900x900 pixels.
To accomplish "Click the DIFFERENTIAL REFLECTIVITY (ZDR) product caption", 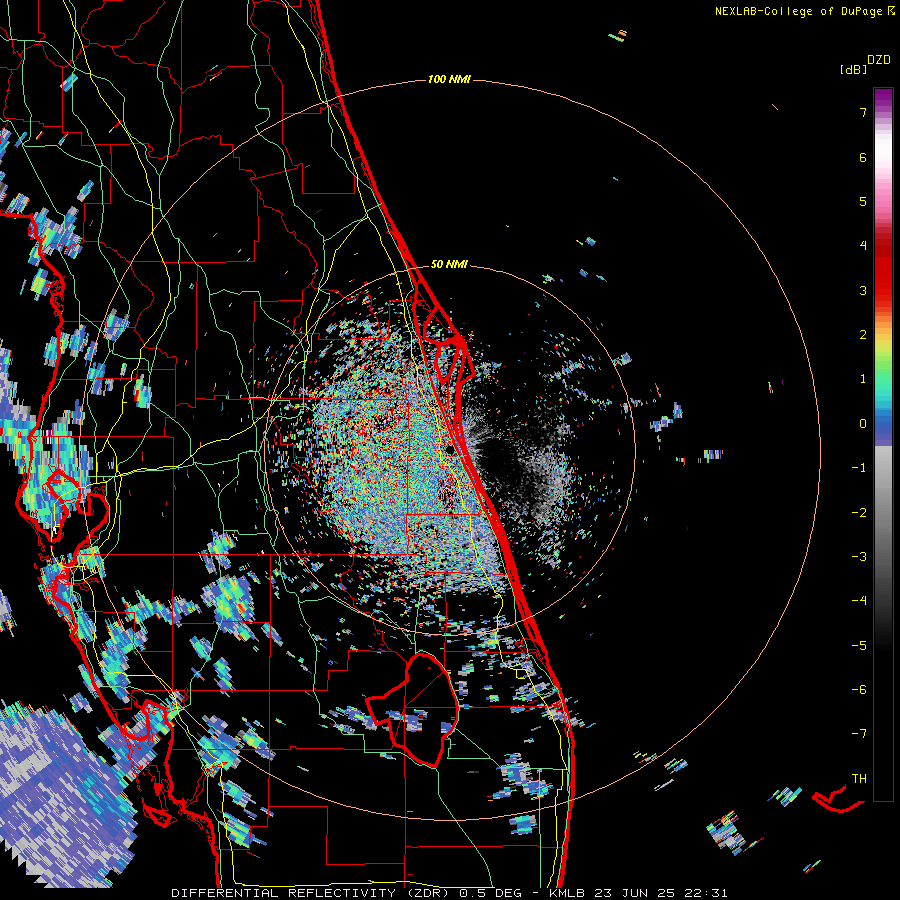I will [x=312, y=893].
